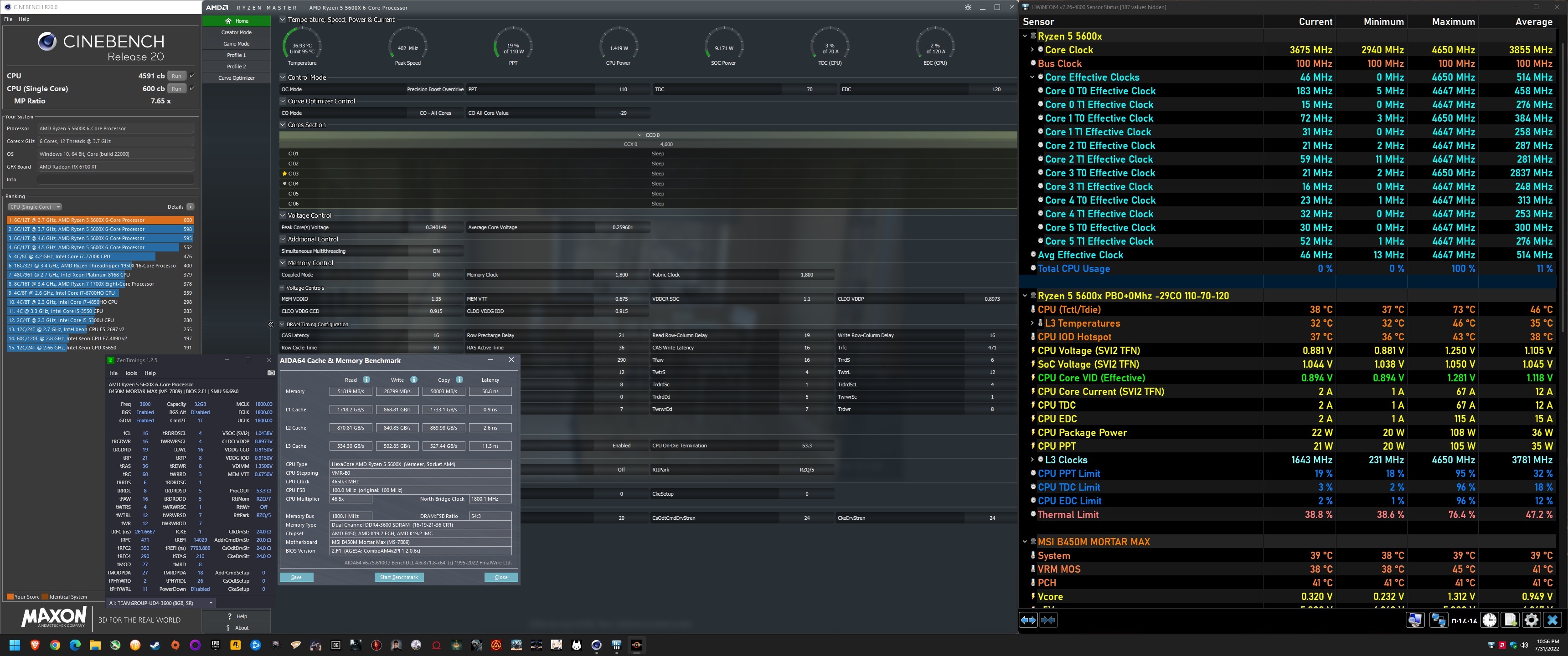Viewport: 1568px width, 656px height.
Task: Open the TEAMGROUP-UD4-3600 module dropdown
Action: tap(161, 603)
